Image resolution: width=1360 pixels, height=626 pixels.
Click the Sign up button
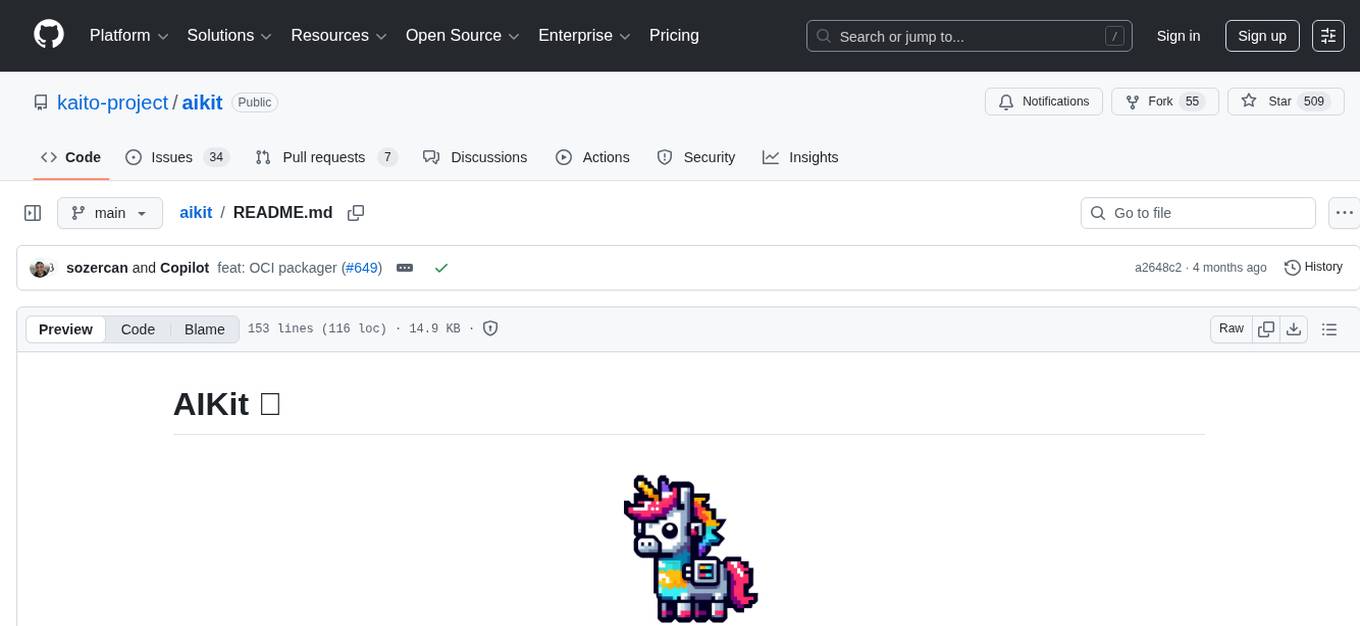pyautogui.click(x=1261, y=35)
